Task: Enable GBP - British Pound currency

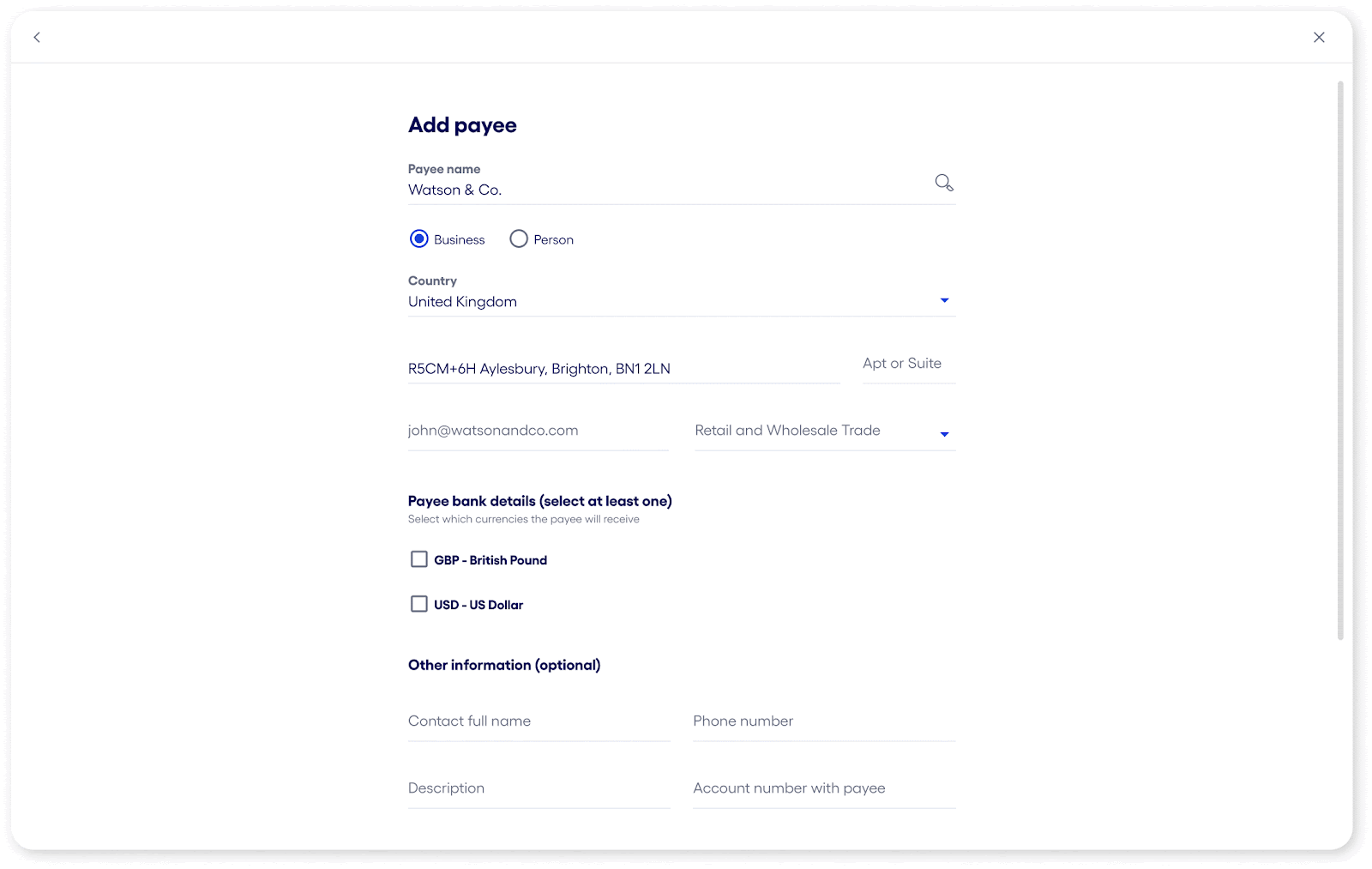Action: point(418,558)
